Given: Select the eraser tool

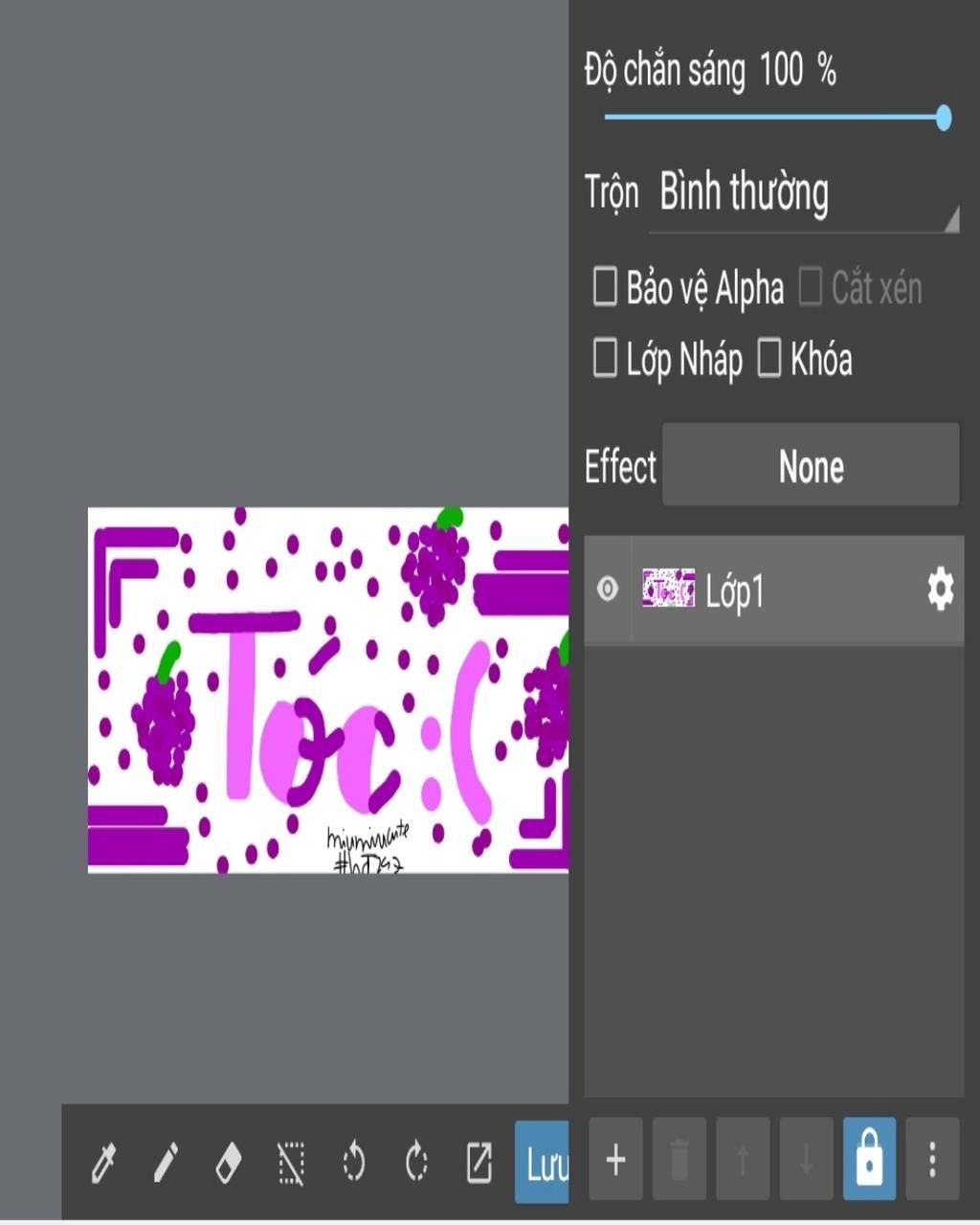Looking at the screenshot, I should pyautogui.click(x=228, y=1163).
